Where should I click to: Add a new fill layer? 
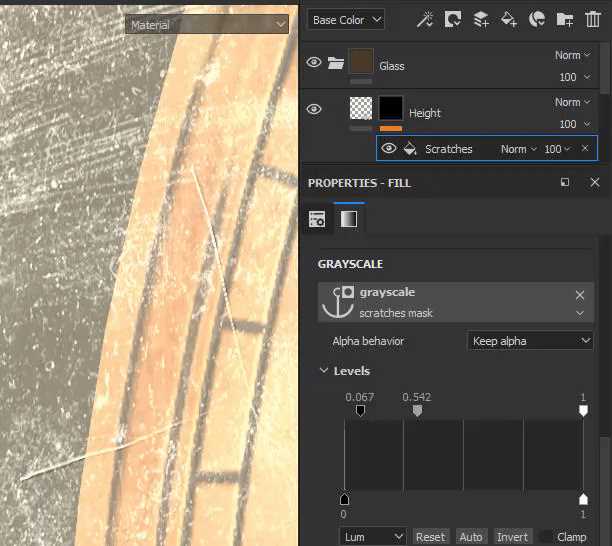(x=509, y=19)
